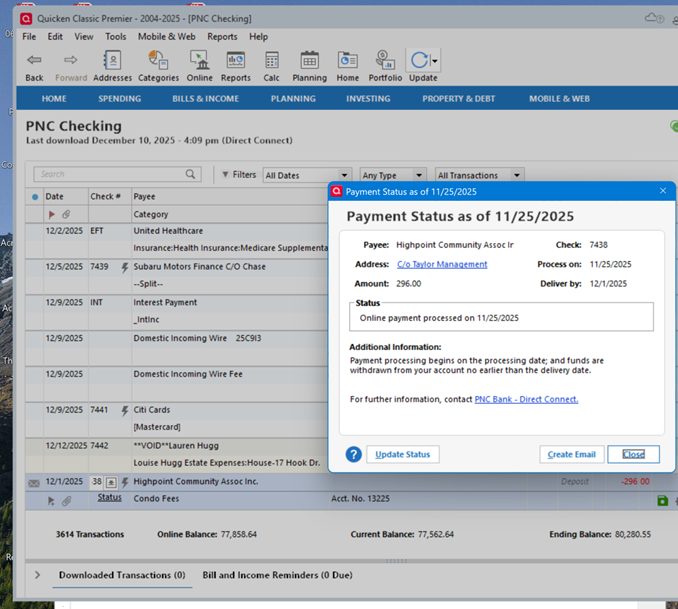Select the Downloaded Transactions (0) tab

(122, 575)
